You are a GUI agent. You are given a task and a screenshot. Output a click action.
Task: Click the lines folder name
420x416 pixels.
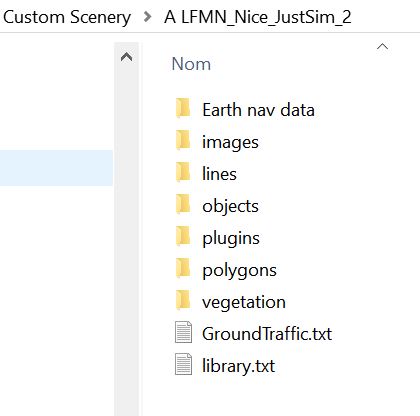click(219, 174)
